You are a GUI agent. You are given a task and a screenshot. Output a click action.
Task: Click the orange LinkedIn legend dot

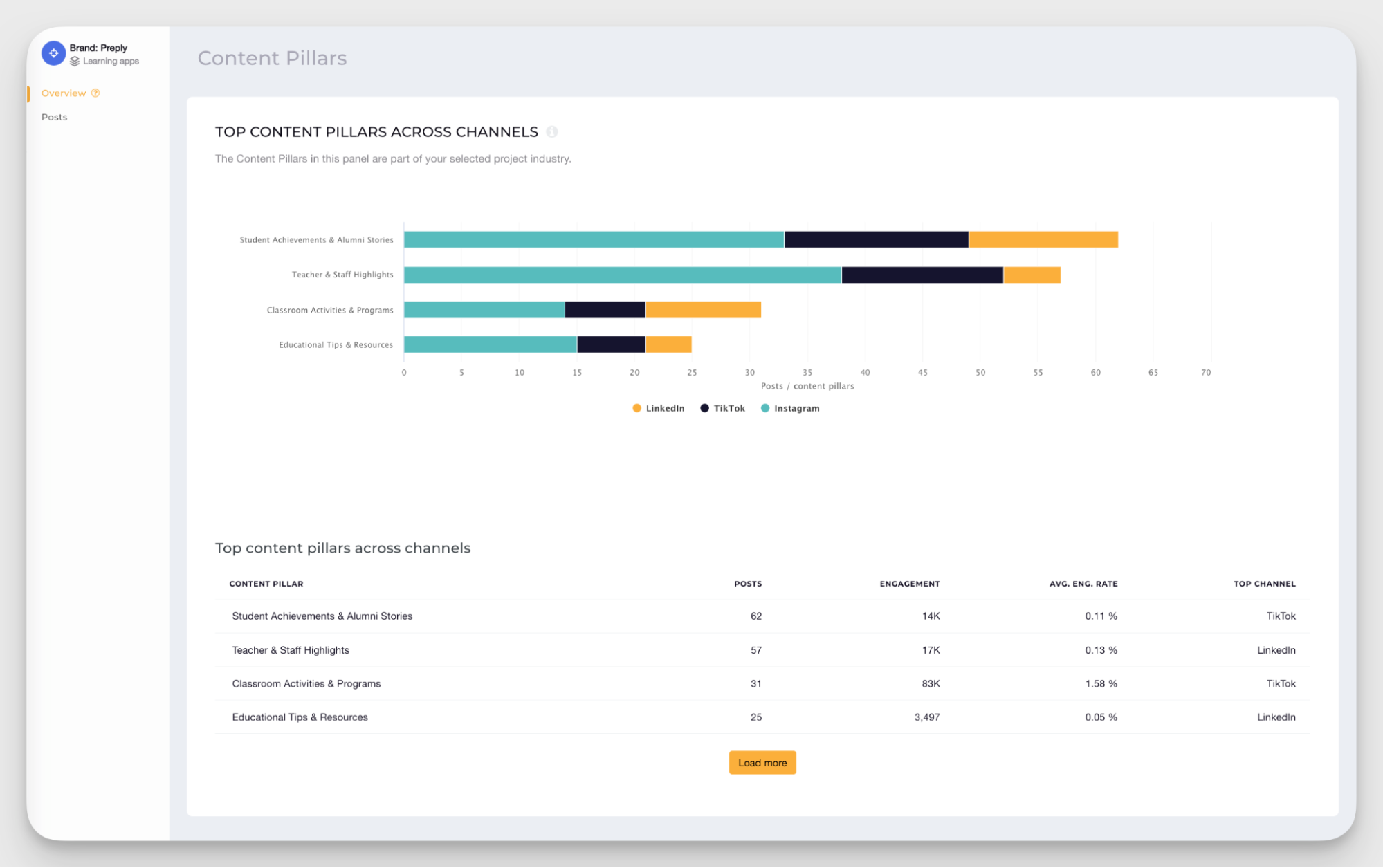[636, 408]
